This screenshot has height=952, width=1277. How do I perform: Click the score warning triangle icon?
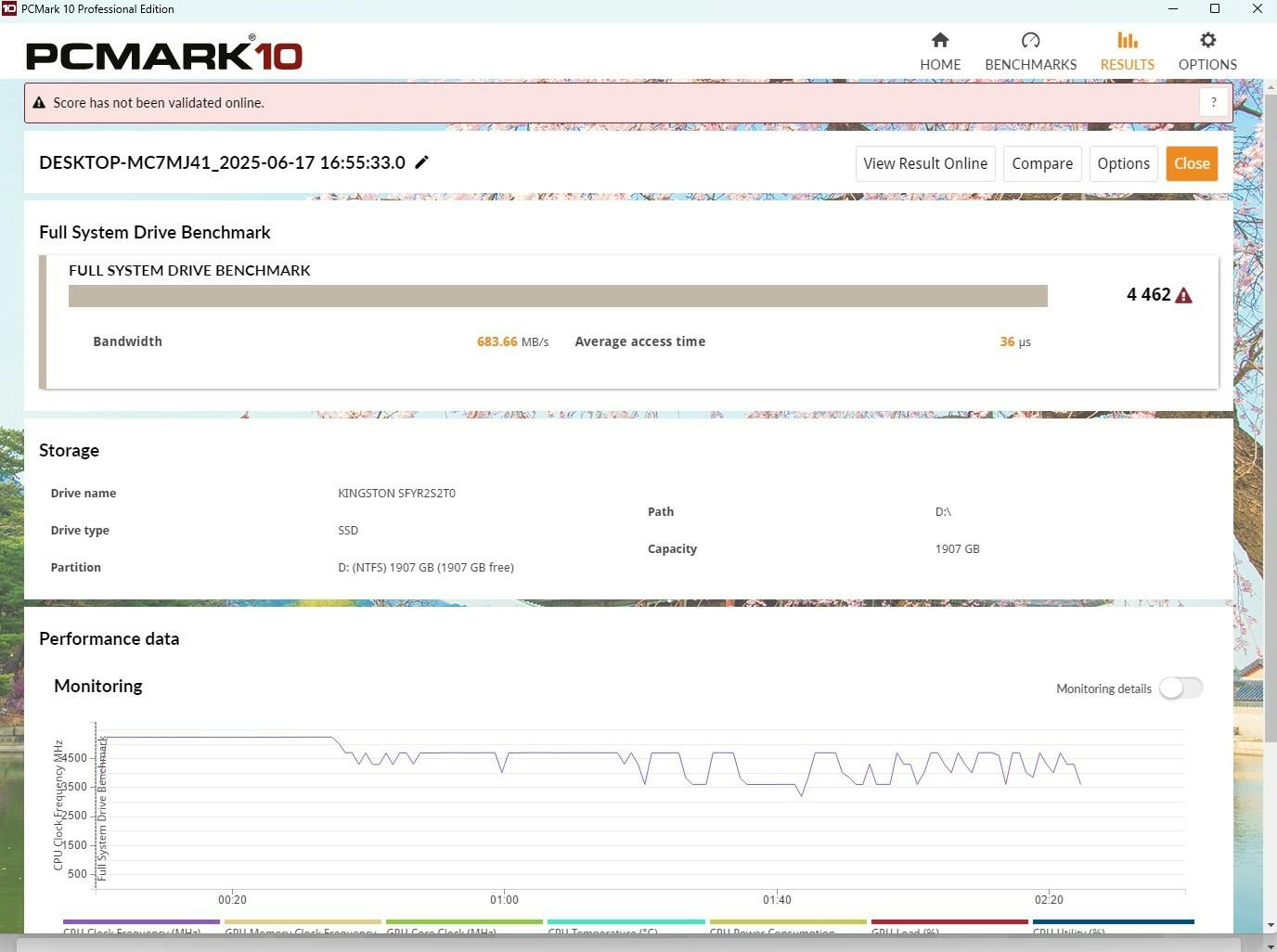point(1183,295)
